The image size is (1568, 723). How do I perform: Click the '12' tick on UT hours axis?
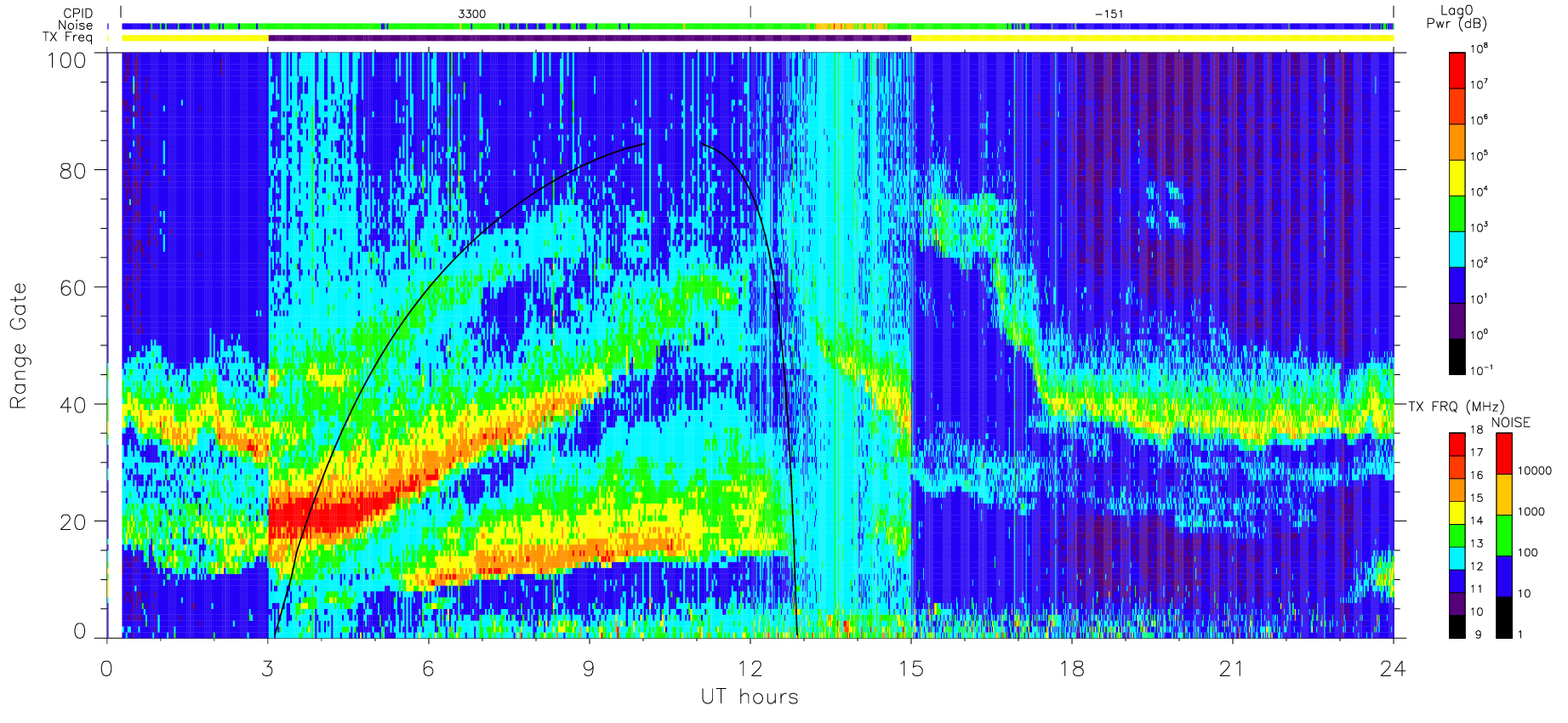750,669
